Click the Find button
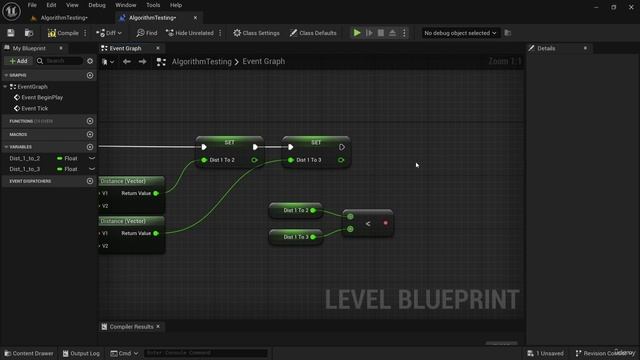Image resolution: width=640 pixels, height=360 pixels. (x=147, y=33)
